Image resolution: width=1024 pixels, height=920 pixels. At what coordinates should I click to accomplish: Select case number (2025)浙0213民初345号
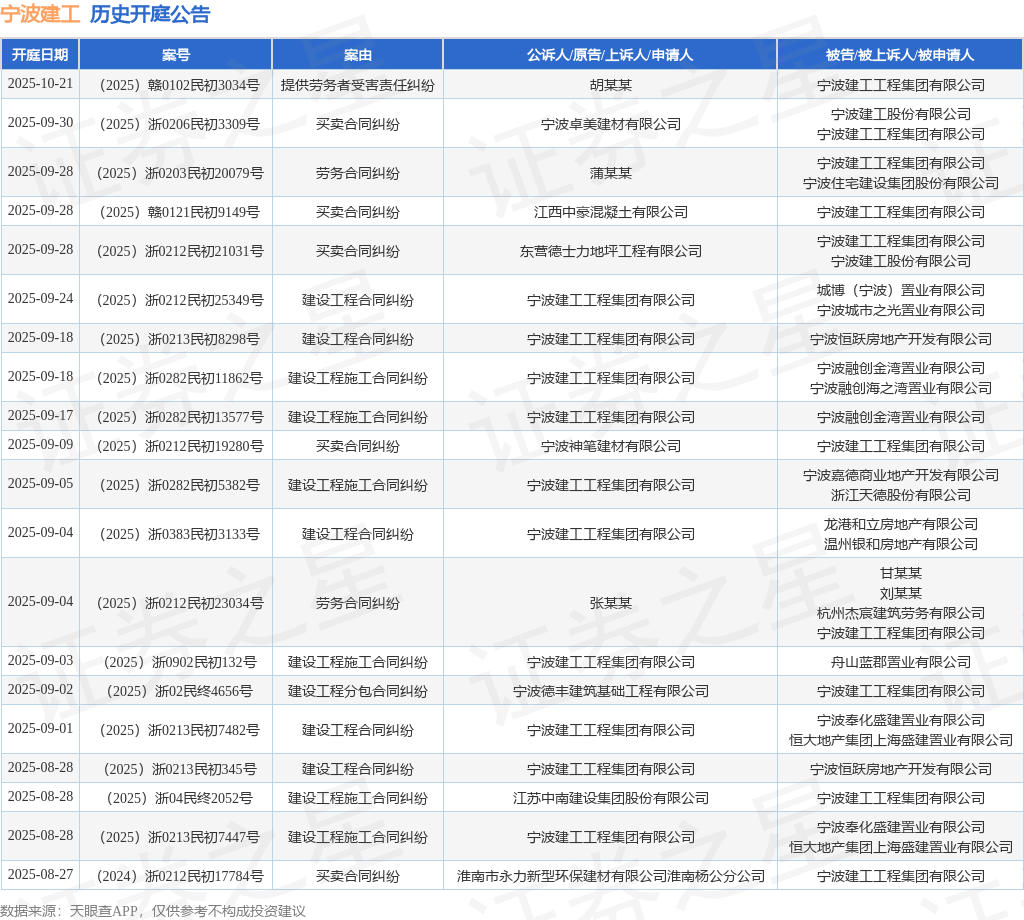180,769
